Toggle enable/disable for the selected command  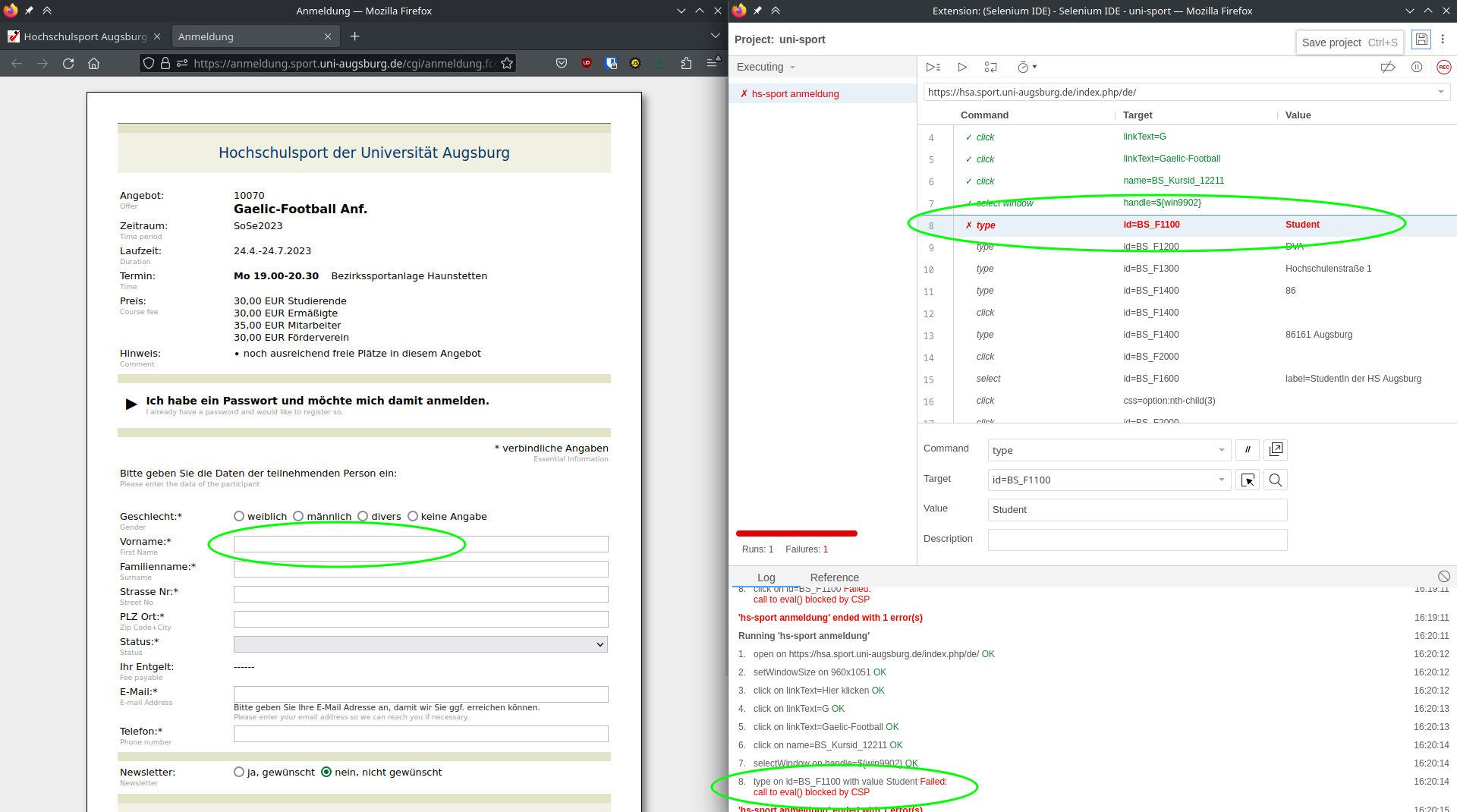pyautogui.click(x=1248, y=450)
